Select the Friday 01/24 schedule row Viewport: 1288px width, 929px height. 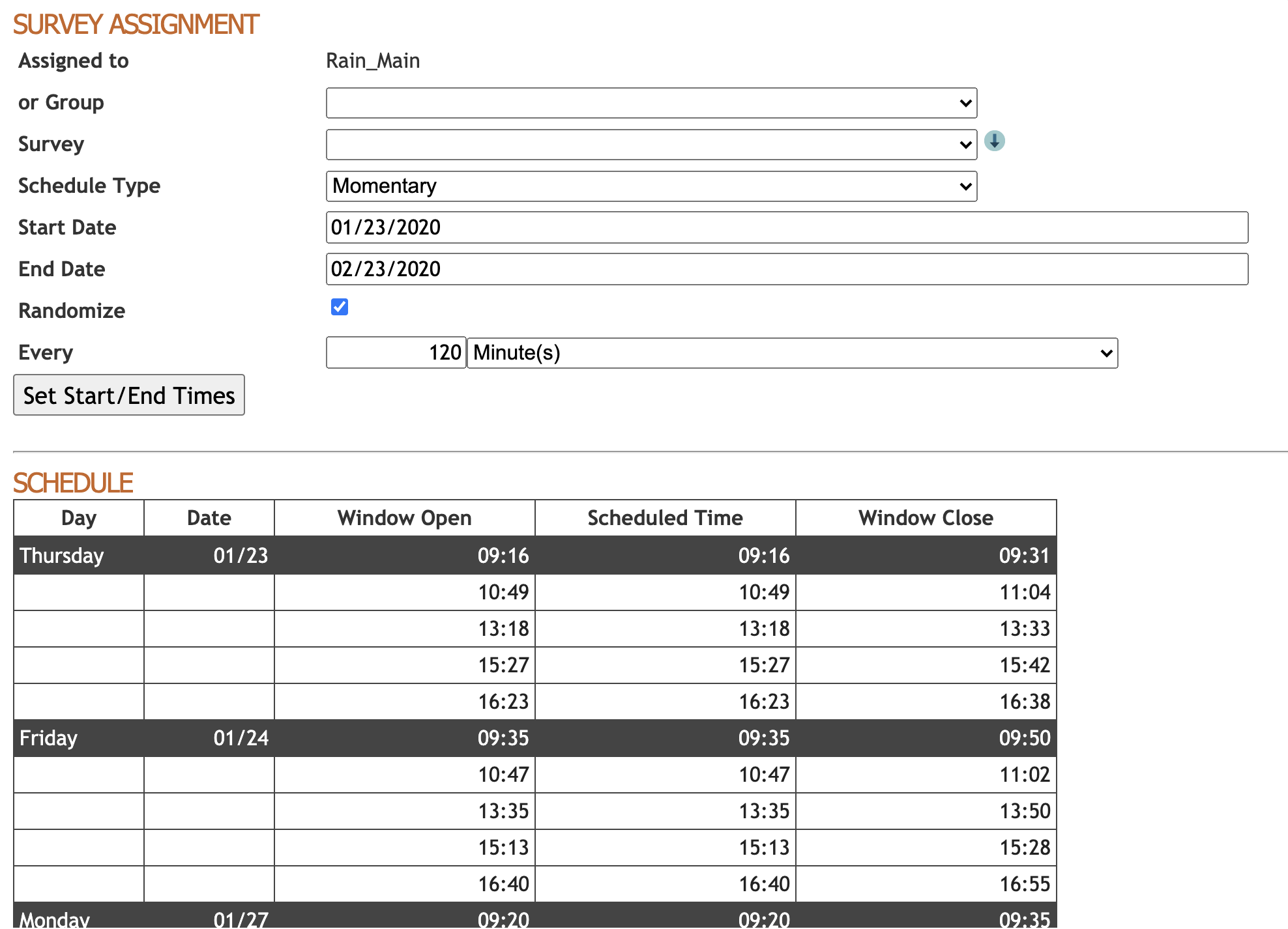point(534,738)
